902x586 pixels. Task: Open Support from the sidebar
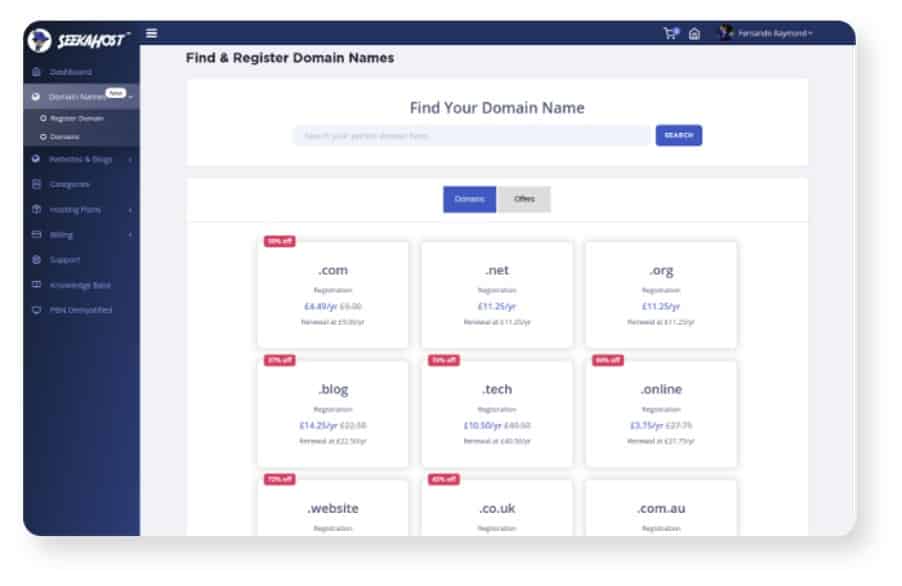click(x=64, y=260)
